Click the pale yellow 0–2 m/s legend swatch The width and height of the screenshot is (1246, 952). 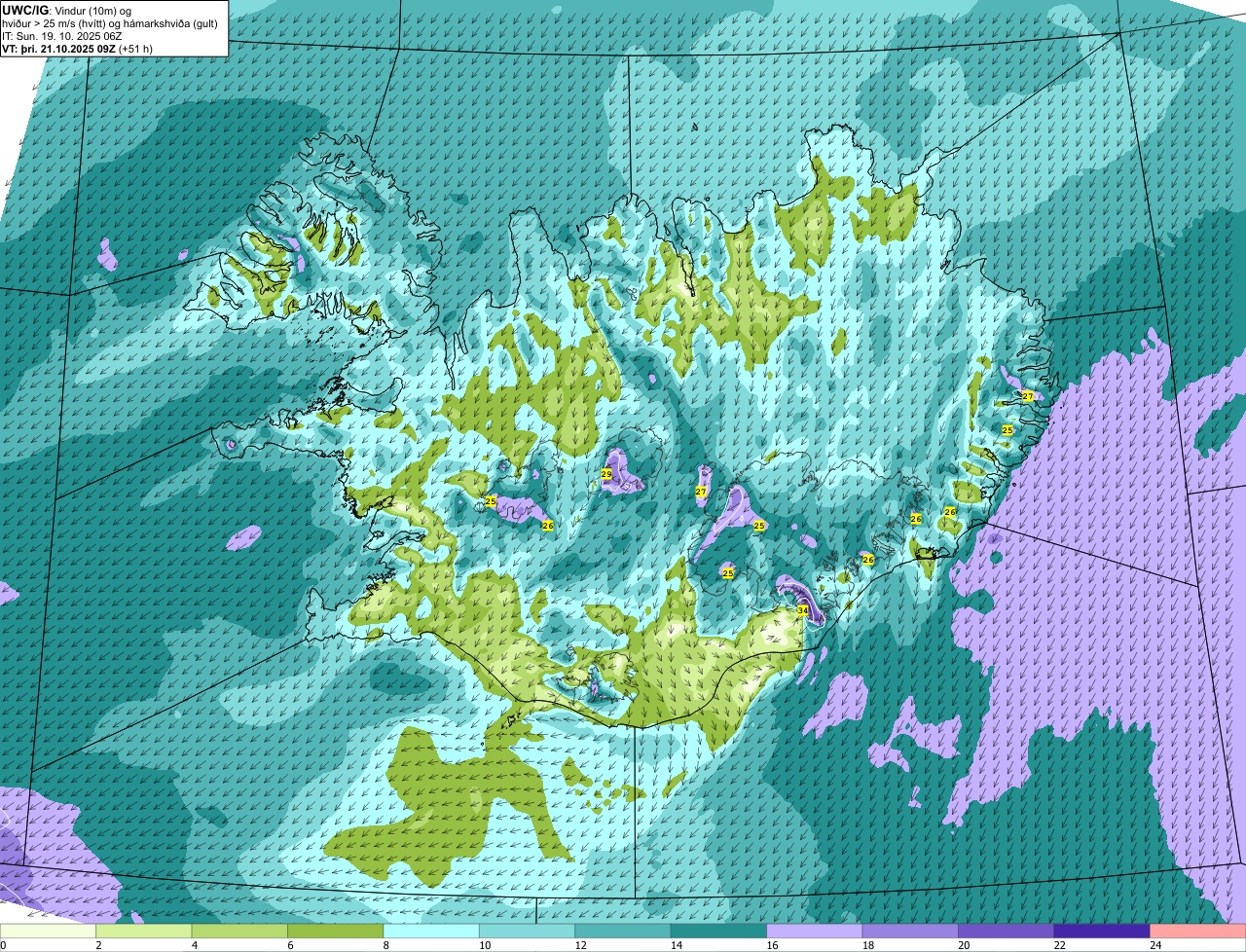[x=48, y=931]
